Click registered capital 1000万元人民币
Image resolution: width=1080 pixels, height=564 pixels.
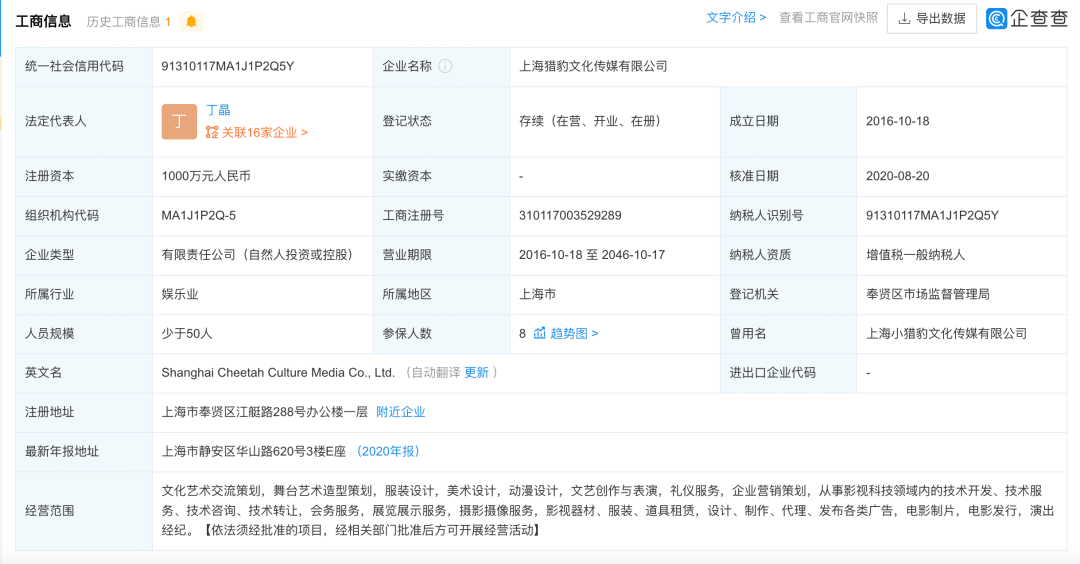pyautogui.click(x=206, y=176)
